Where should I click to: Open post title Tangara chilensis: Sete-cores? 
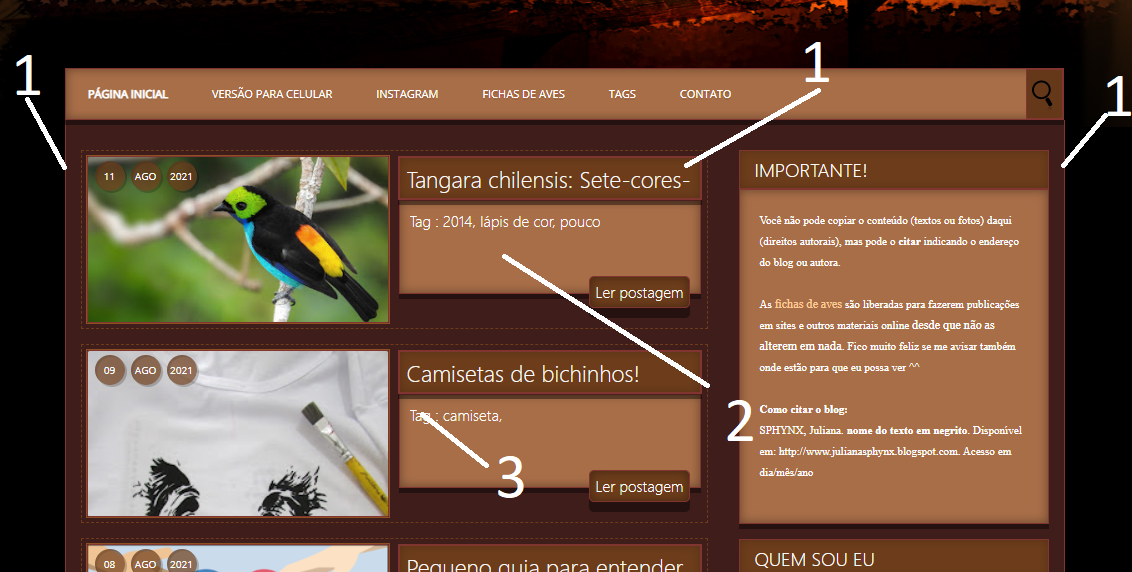pyautogui.click(x=549, y=180)
